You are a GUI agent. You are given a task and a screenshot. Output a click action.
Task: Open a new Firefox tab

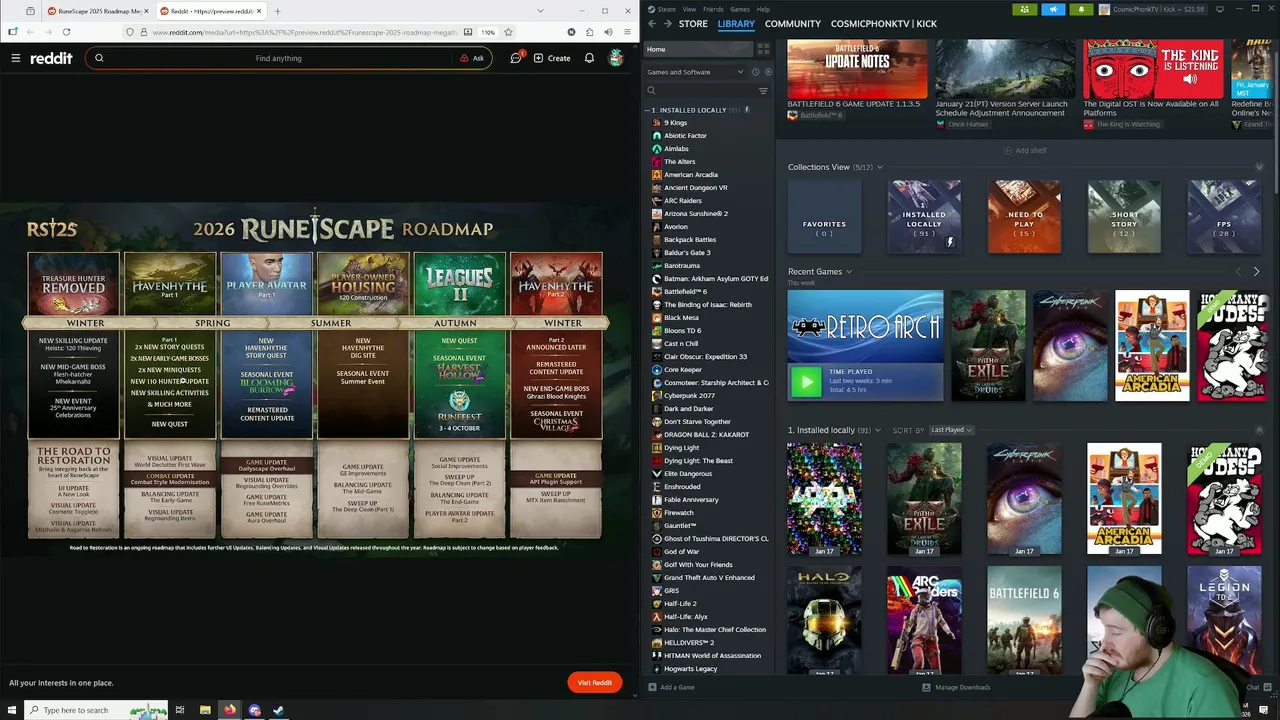pyautogui.click(x=277, y=11)
